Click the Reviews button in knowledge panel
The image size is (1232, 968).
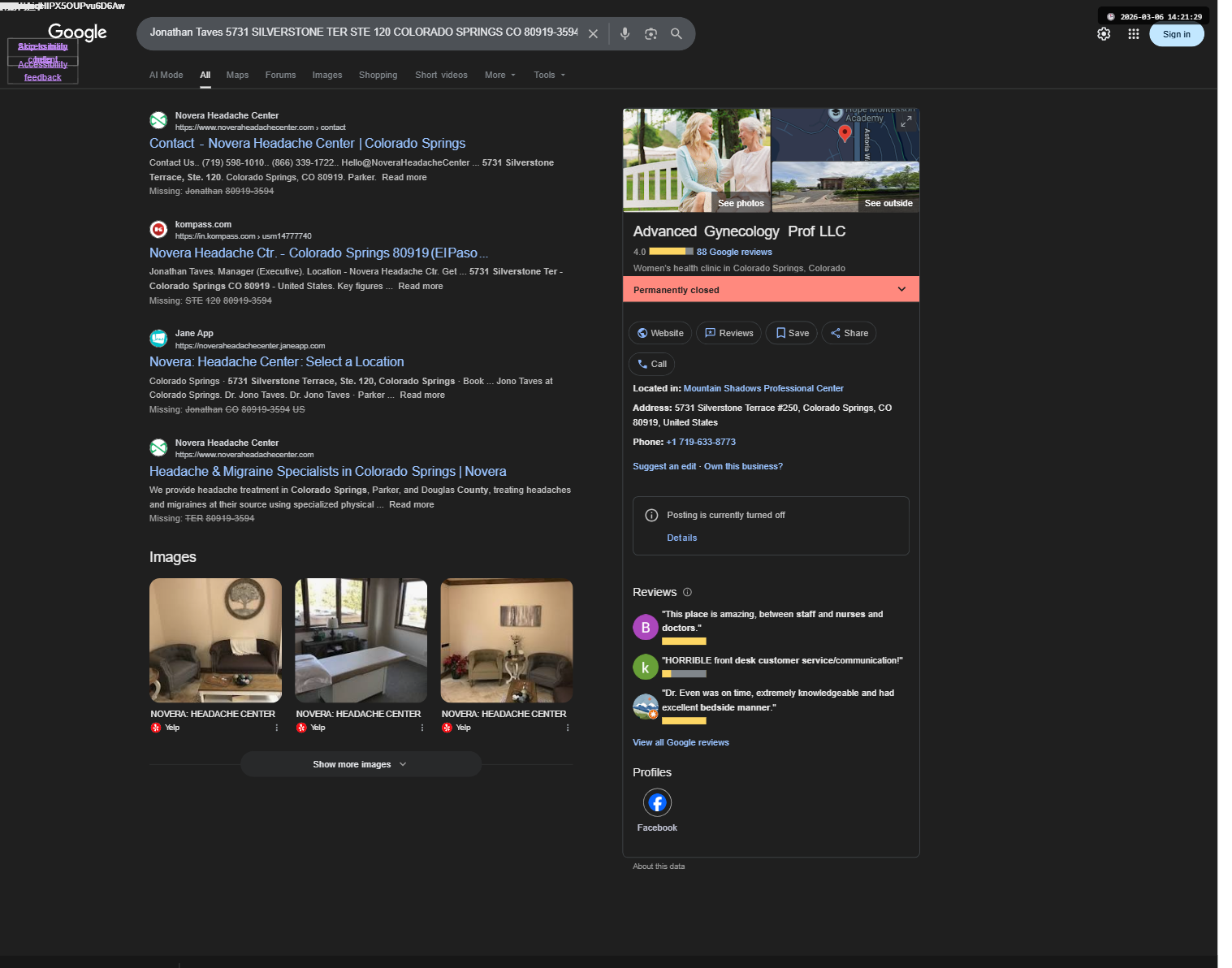pyautogui.click(x=728, y=333)
